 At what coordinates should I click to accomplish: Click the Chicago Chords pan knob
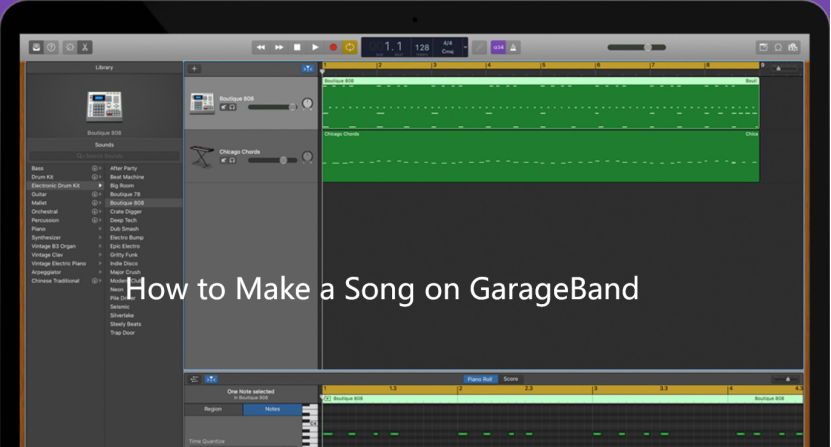click(307, 156)
